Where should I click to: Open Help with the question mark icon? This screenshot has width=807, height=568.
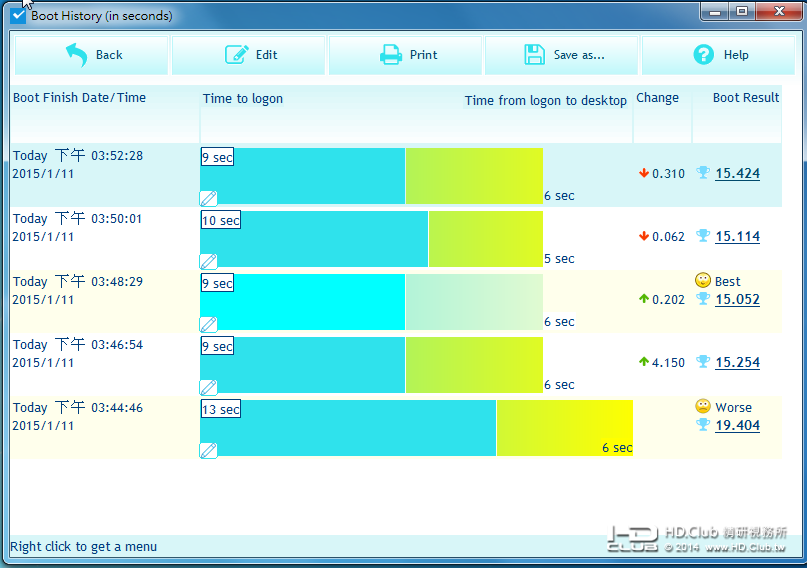pos(703,55)
